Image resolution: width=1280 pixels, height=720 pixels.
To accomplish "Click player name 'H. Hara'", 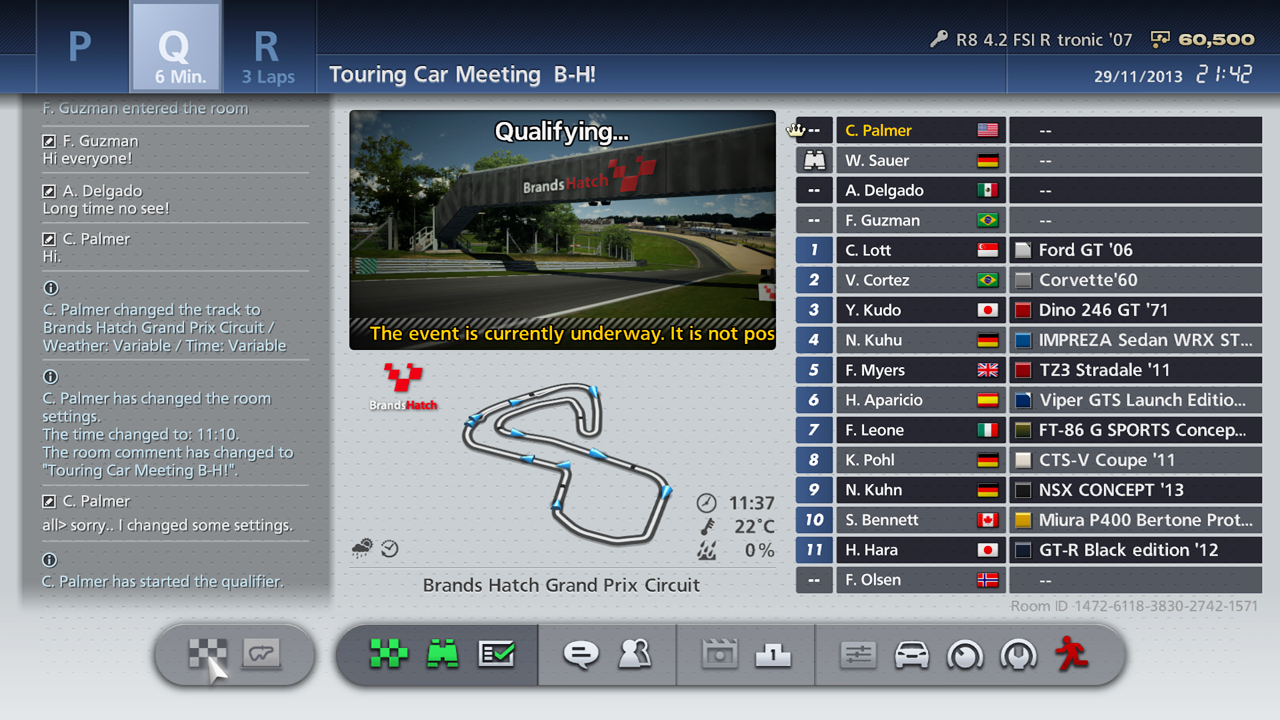I will (871, 550).
